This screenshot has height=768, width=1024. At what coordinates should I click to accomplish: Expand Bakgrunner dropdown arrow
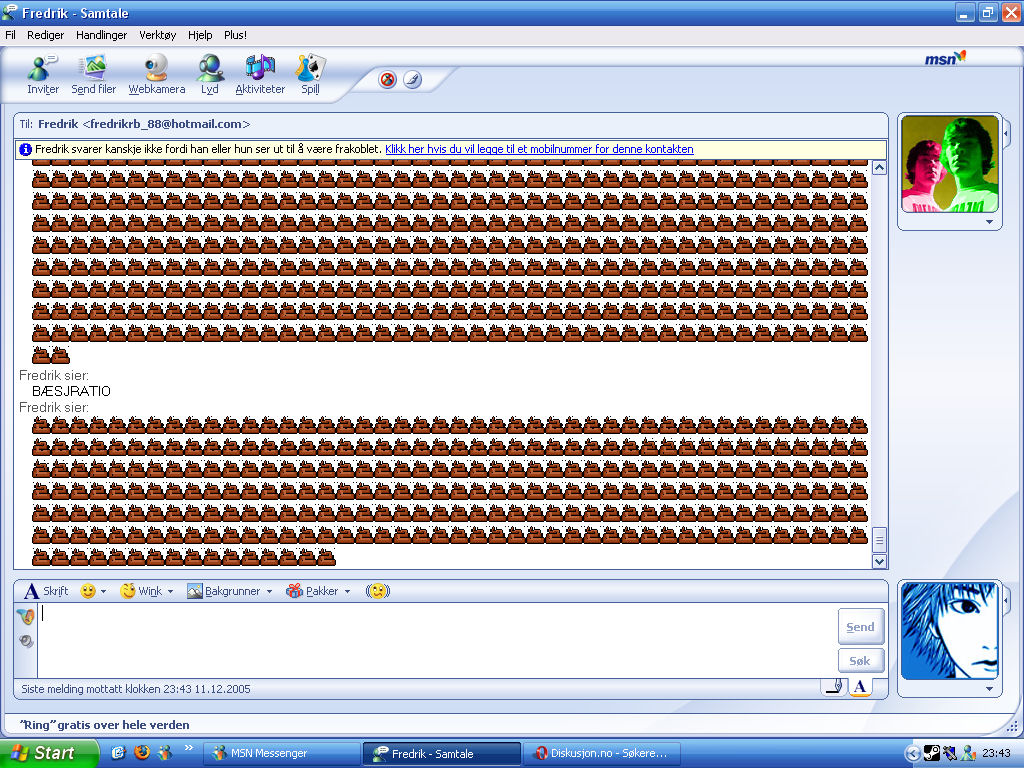pyautogui.click(x=269, y=592)
